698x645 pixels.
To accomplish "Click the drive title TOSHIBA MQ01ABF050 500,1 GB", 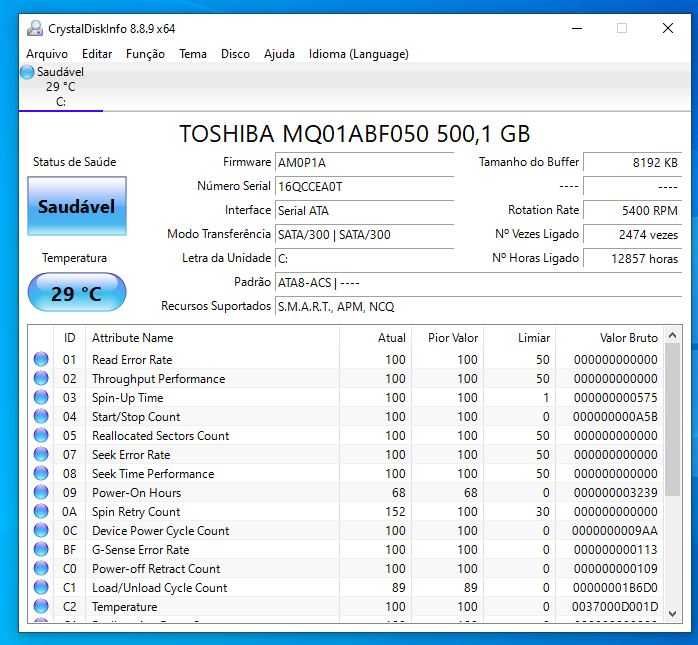I will tap(355, 134).
